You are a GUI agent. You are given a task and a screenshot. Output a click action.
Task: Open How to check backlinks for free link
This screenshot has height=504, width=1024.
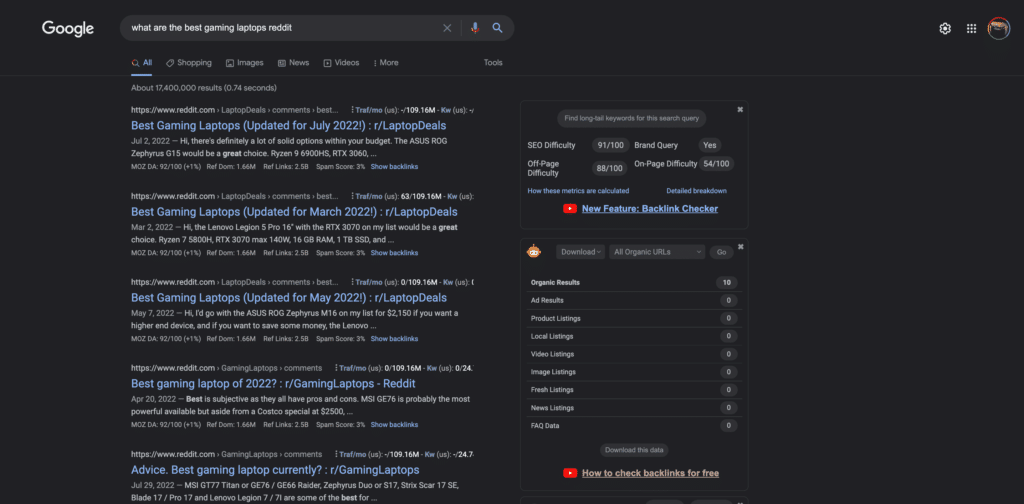[x=650, y=473]
